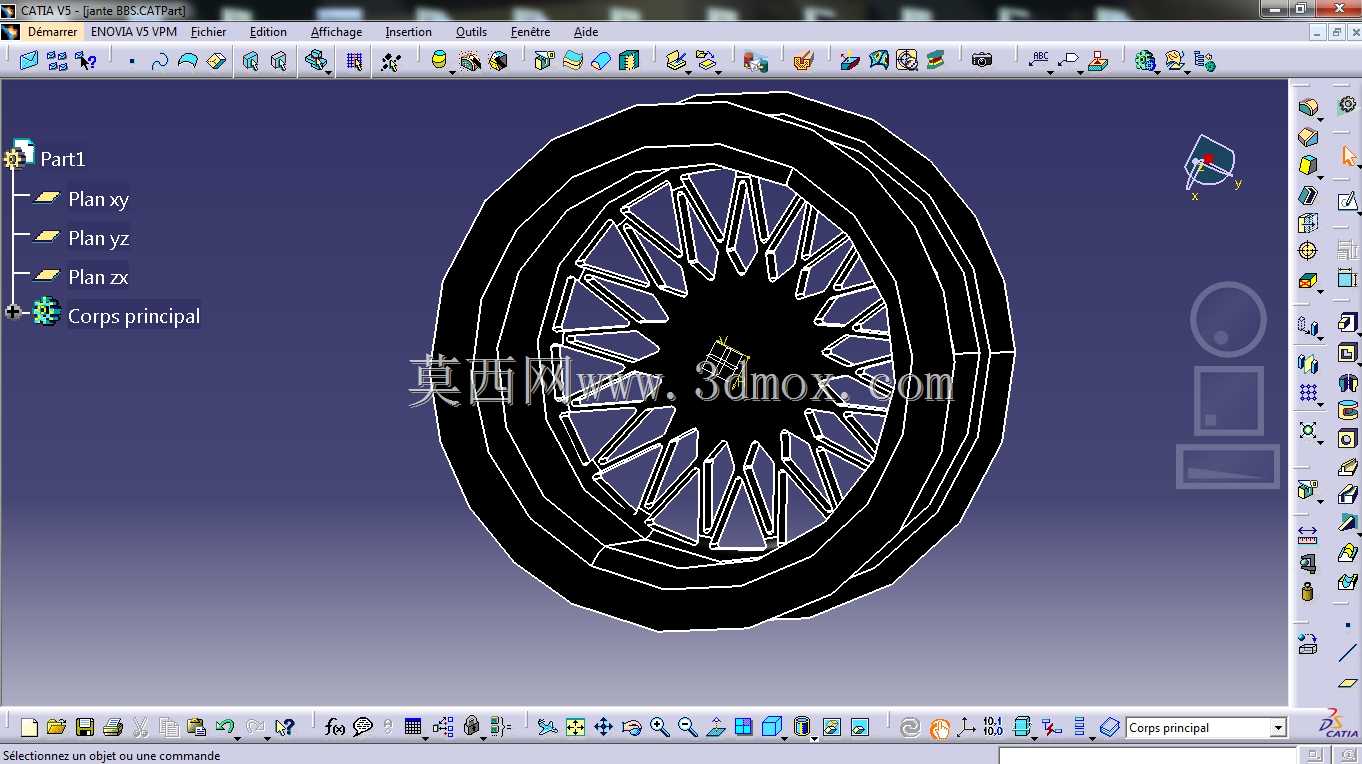Open the Démarrer menu

(52, 32)
